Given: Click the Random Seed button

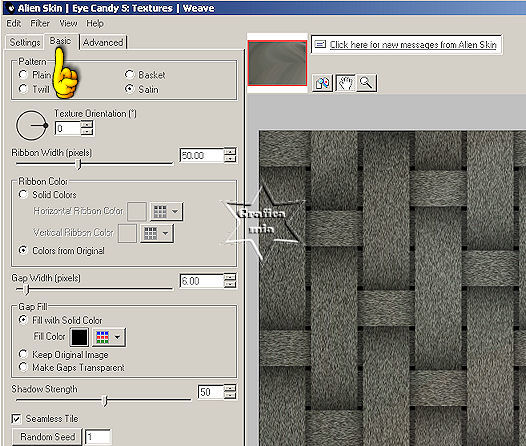Looking at the screenshot, I should point(47,437).
